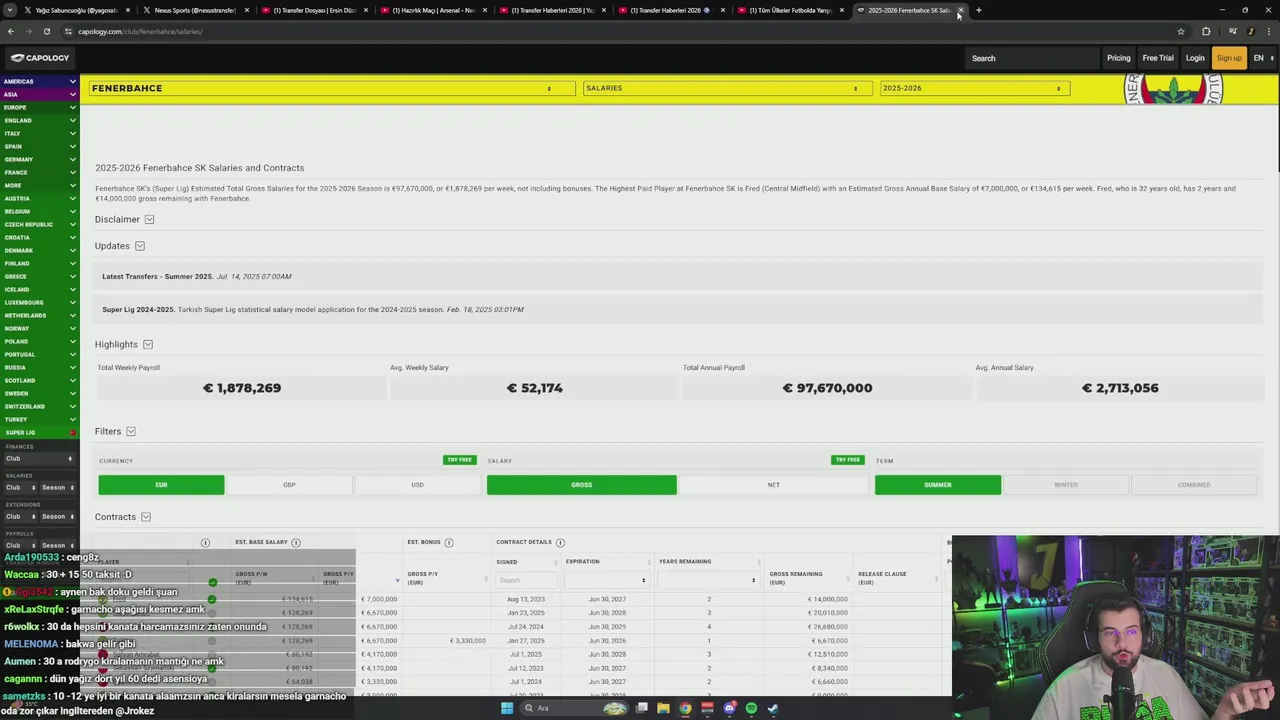Click the Capology logo in header
1280x720 pixels.
click(40, 58)
